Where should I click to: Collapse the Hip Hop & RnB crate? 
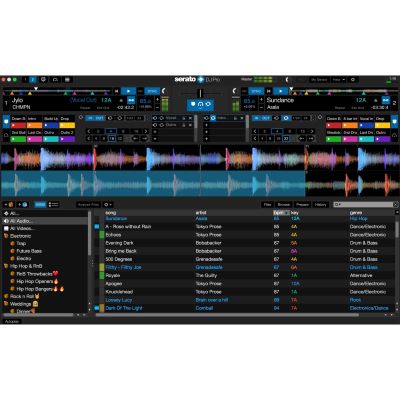pos(6,266)
